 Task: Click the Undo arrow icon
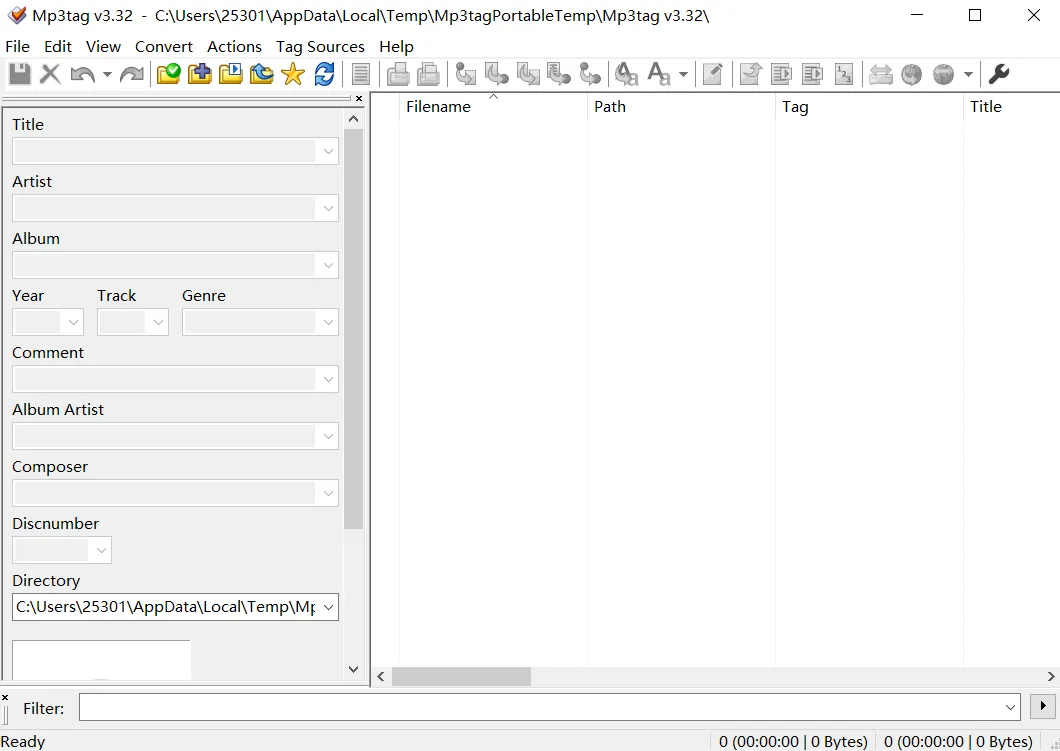pyautogui.click(x=82, y=74)
